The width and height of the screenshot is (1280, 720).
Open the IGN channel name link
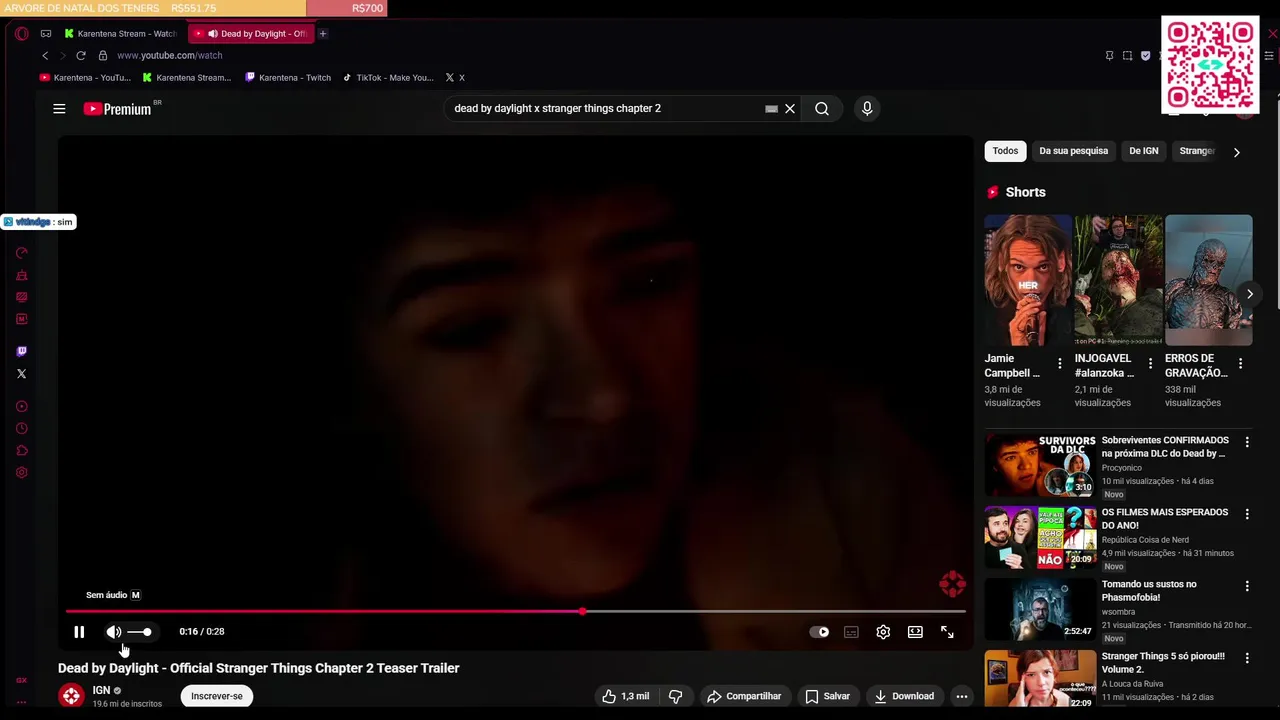coord(101,690)
